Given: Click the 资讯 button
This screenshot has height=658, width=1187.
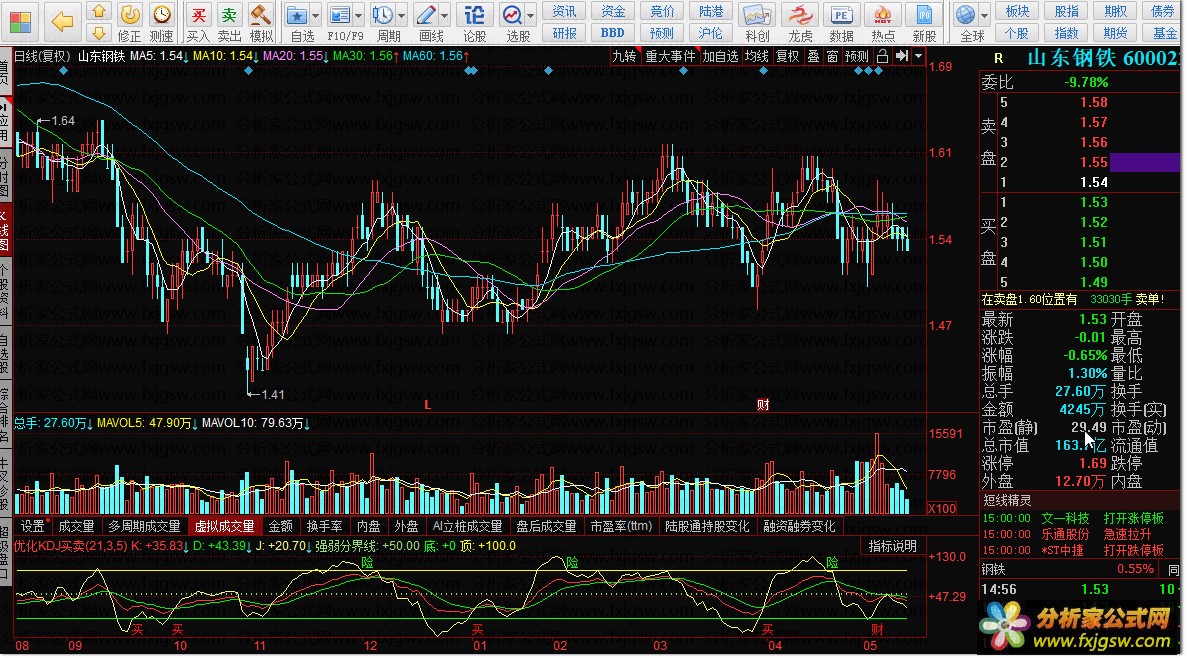Looking at the screenshot, I should [x=564, y=11].
